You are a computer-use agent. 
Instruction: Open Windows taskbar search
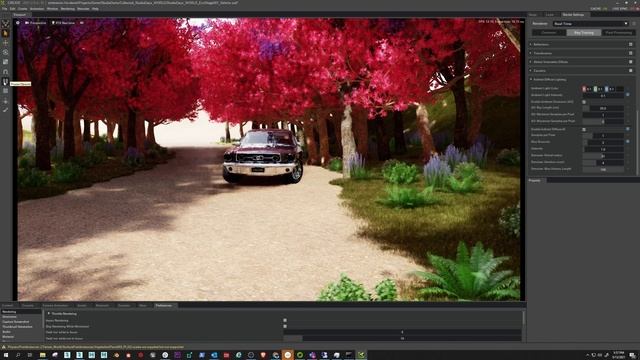click(x=18, y=355)
